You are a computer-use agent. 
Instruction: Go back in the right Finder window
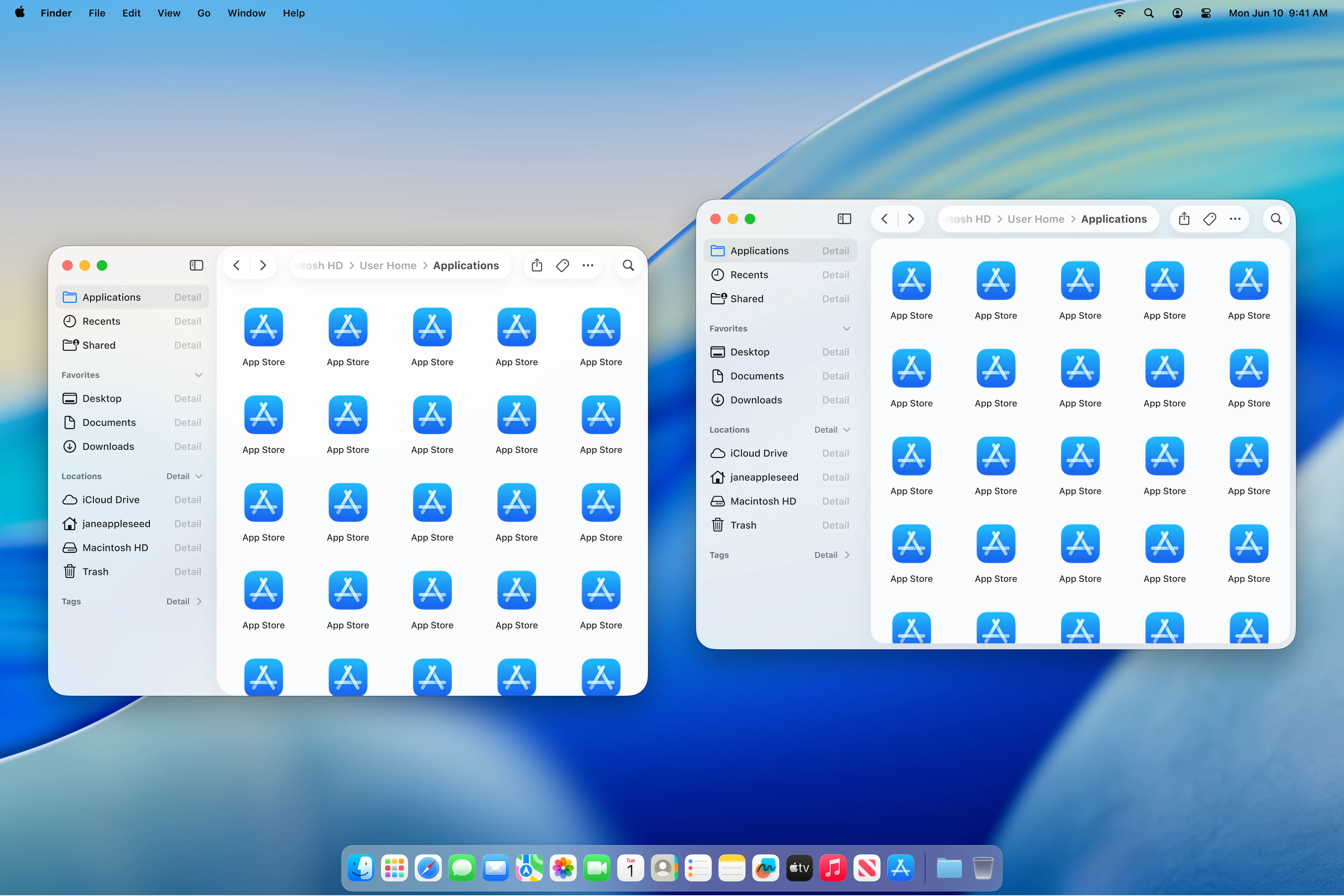pyautogui.click(x=885, y=219)
